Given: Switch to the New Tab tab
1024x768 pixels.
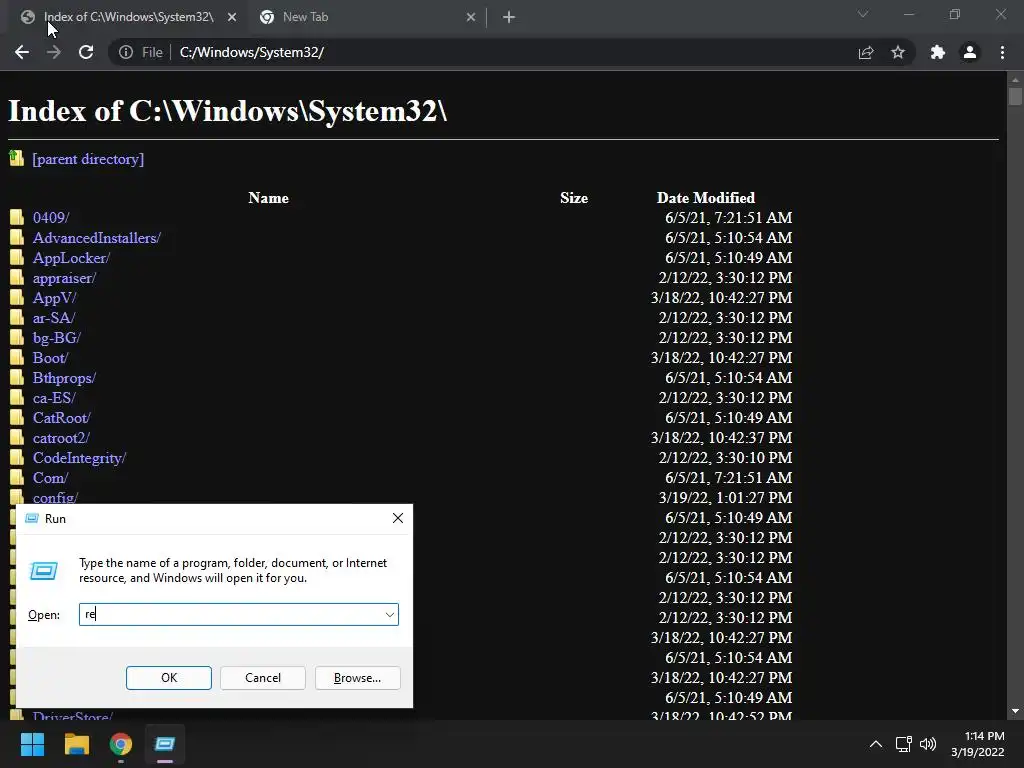Looking at the screenshot, I should 366,18.
